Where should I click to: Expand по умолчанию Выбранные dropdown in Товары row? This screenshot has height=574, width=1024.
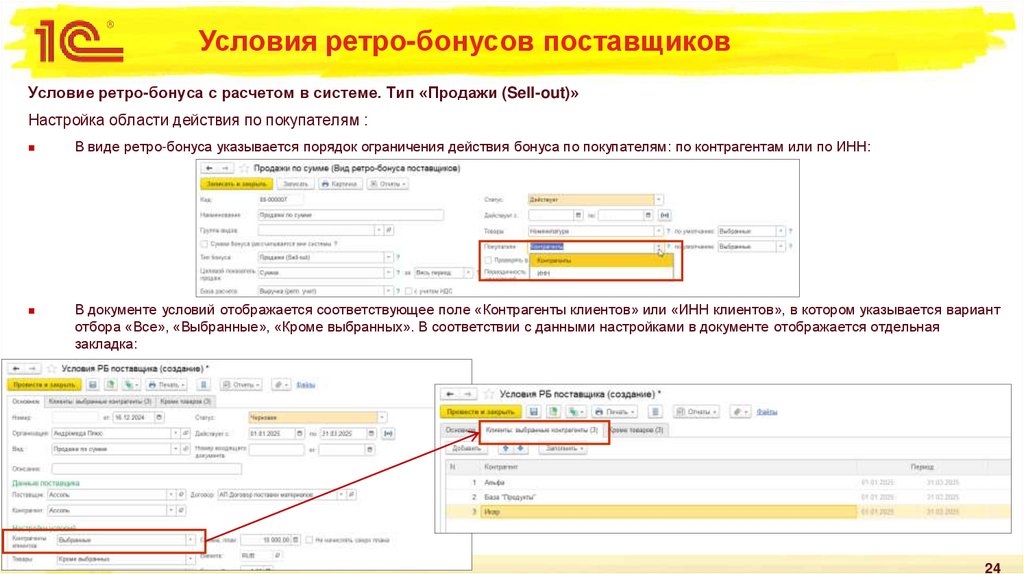[x=780, y=231]
